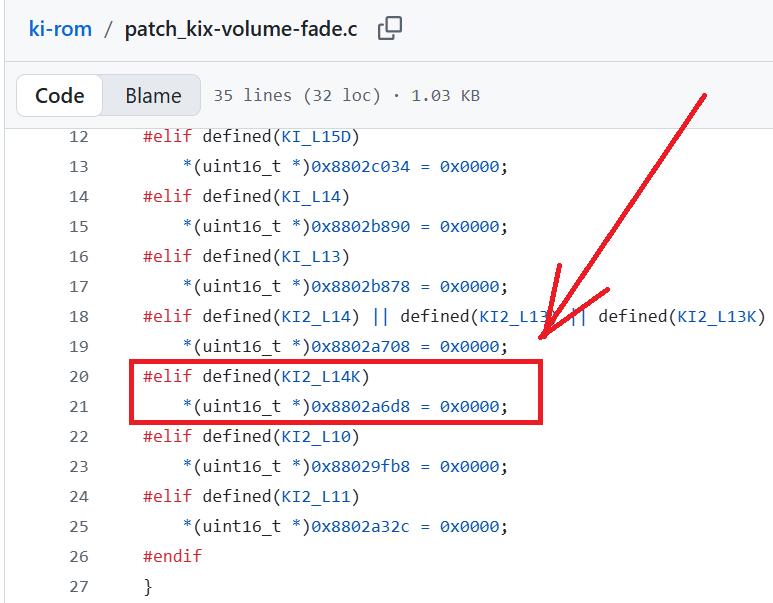The height and width of the screenshot is (603, 773).
Task: Click line number 22
Action: 78,437
